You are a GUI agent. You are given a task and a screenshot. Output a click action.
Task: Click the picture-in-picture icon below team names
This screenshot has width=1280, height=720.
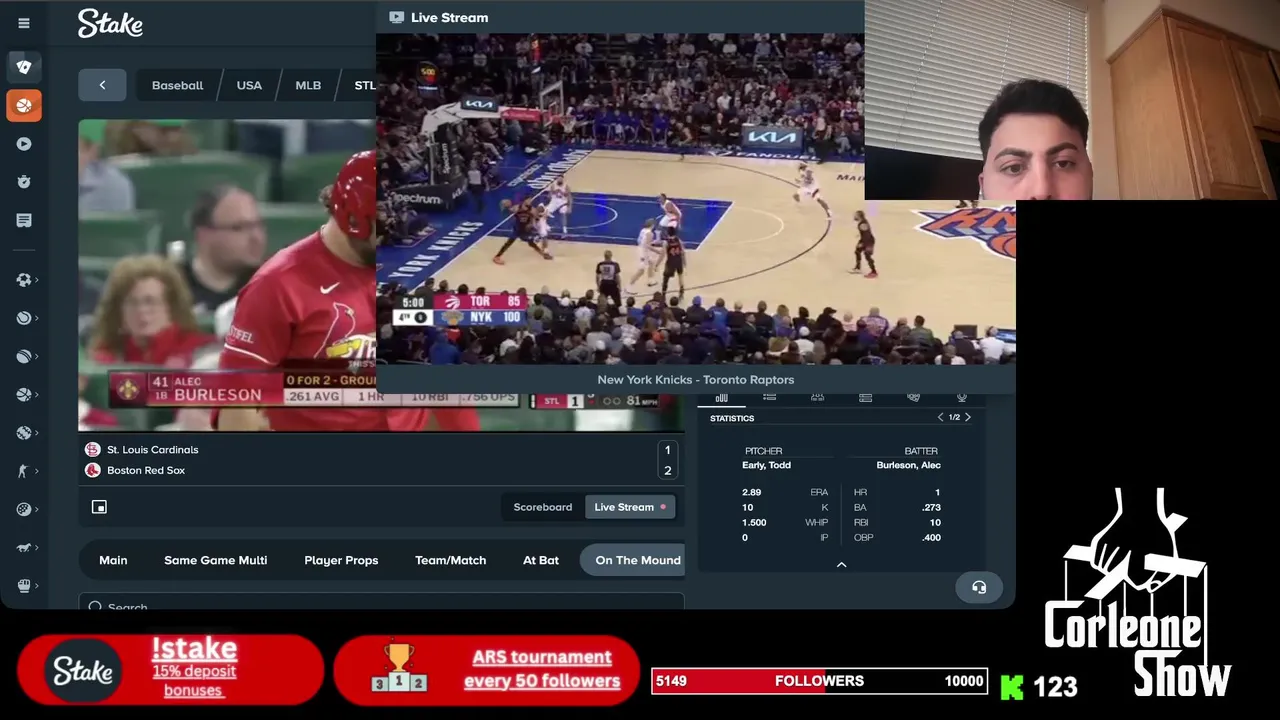point(99,507)
